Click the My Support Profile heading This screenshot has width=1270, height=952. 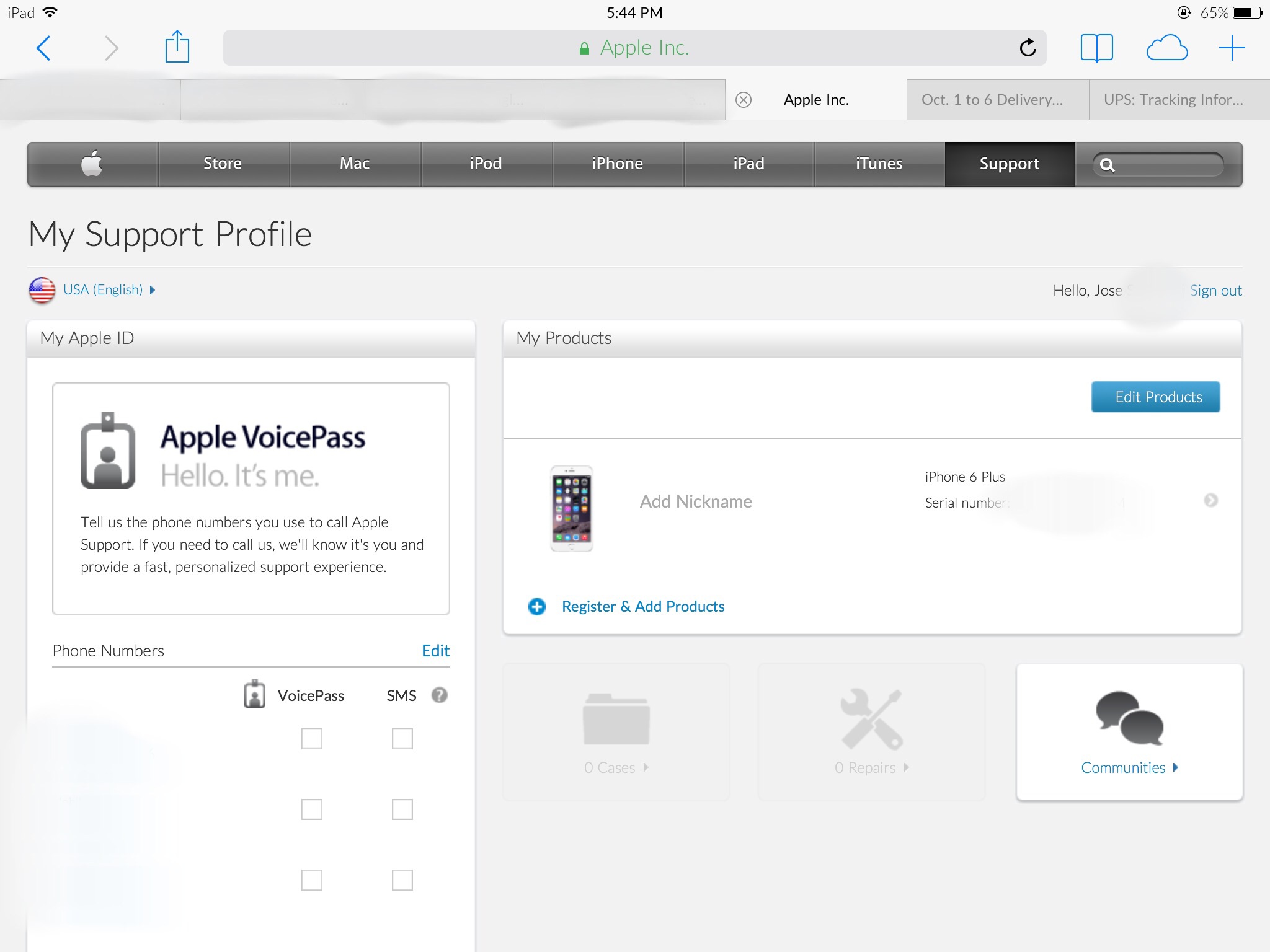pos(170,235)
